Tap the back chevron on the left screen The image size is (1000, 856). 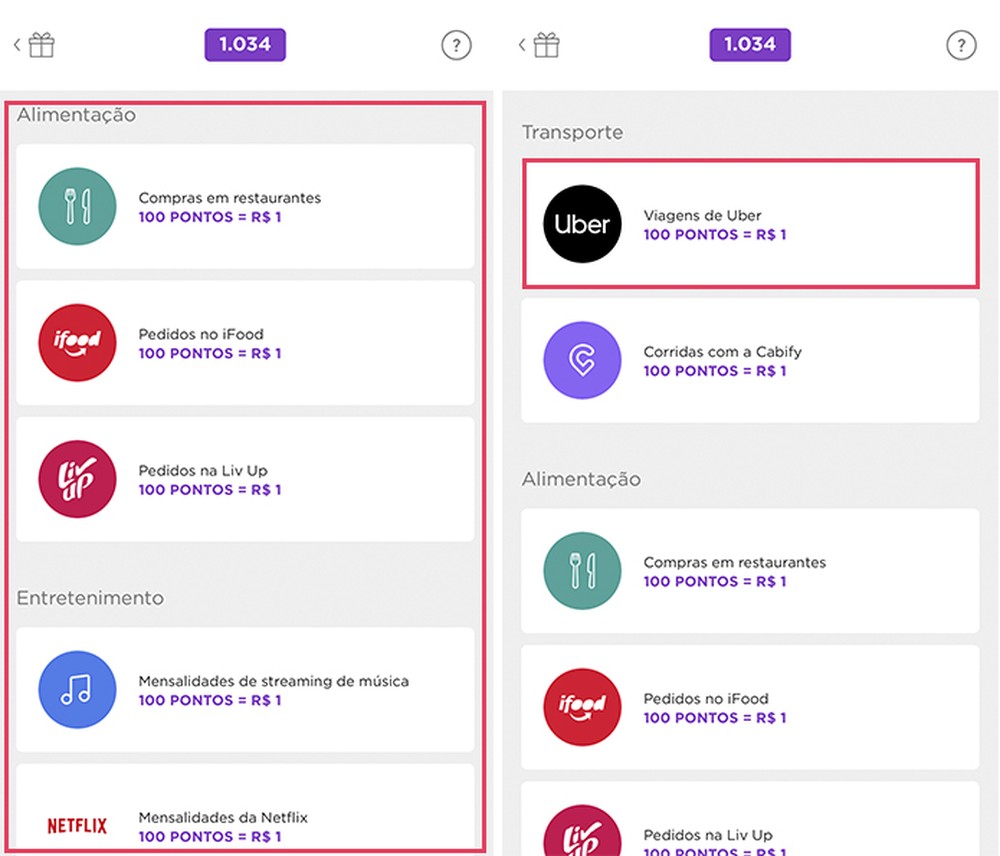[x=14, y=44]
